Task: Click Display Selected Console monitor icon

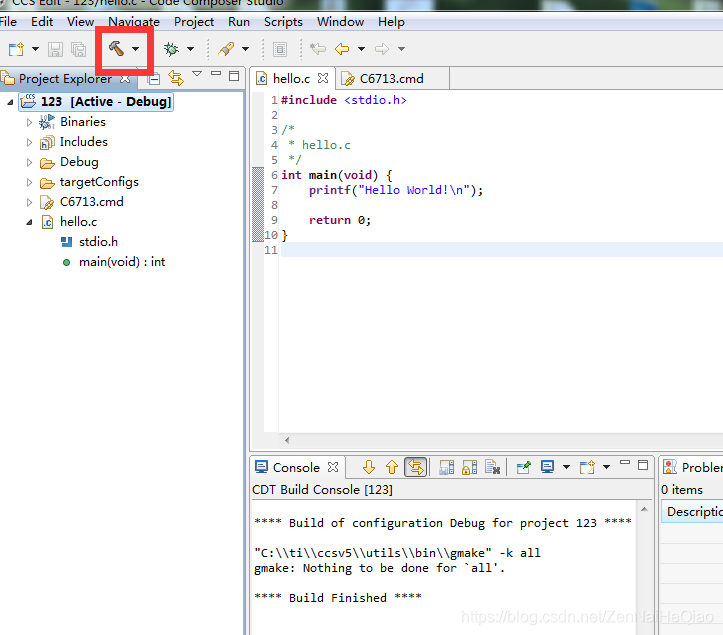Action: [x=547, y=467]
